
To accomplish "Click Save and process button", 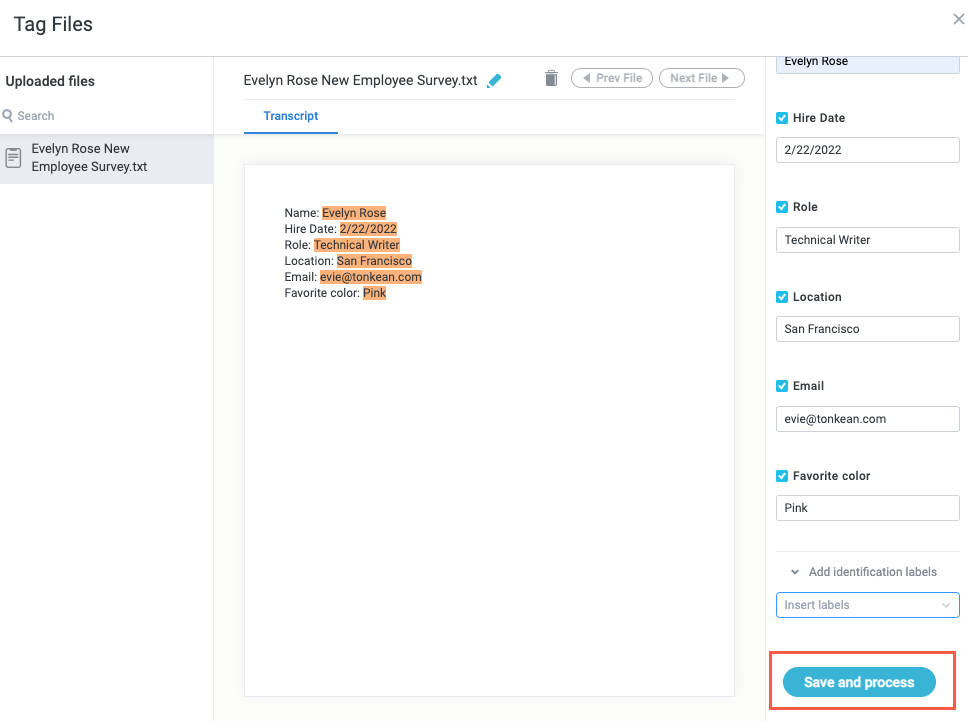I will tap(859, 682).
